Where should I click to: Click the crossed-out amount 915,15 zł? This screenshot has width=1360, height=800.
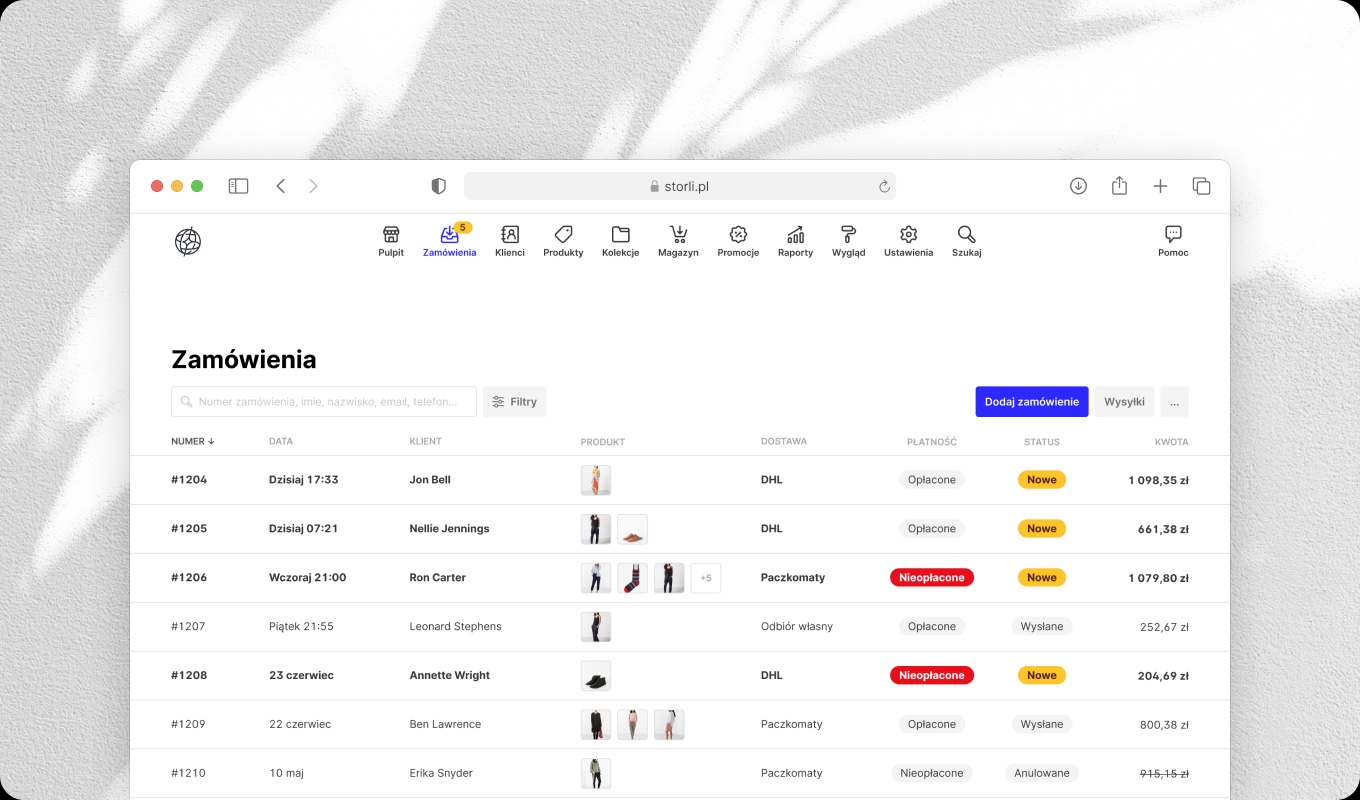click(x=1164, y=774)
